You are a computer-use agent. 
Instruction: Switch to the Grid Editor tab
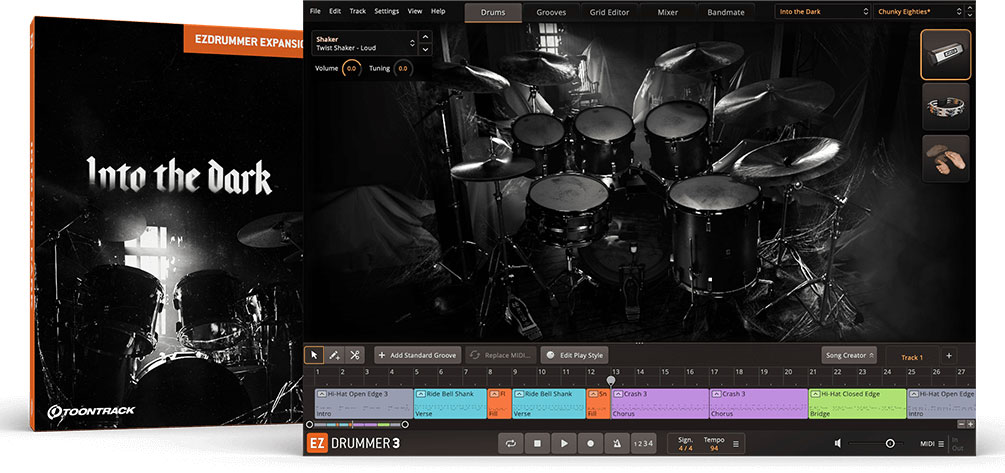(x=610, y=12)
